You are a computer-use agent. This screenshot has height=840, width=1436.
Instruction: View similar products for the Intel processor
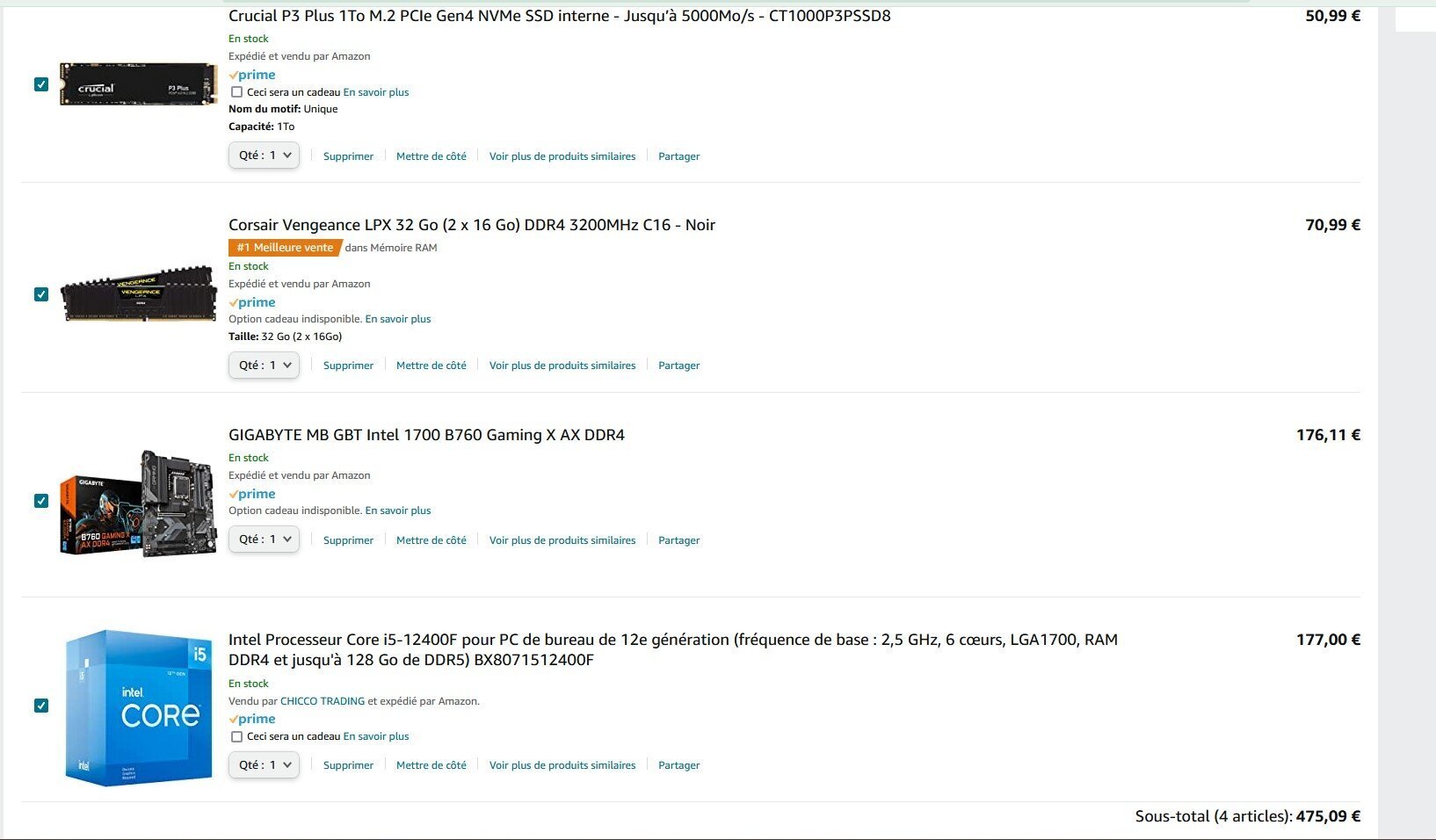coord(562,765)
